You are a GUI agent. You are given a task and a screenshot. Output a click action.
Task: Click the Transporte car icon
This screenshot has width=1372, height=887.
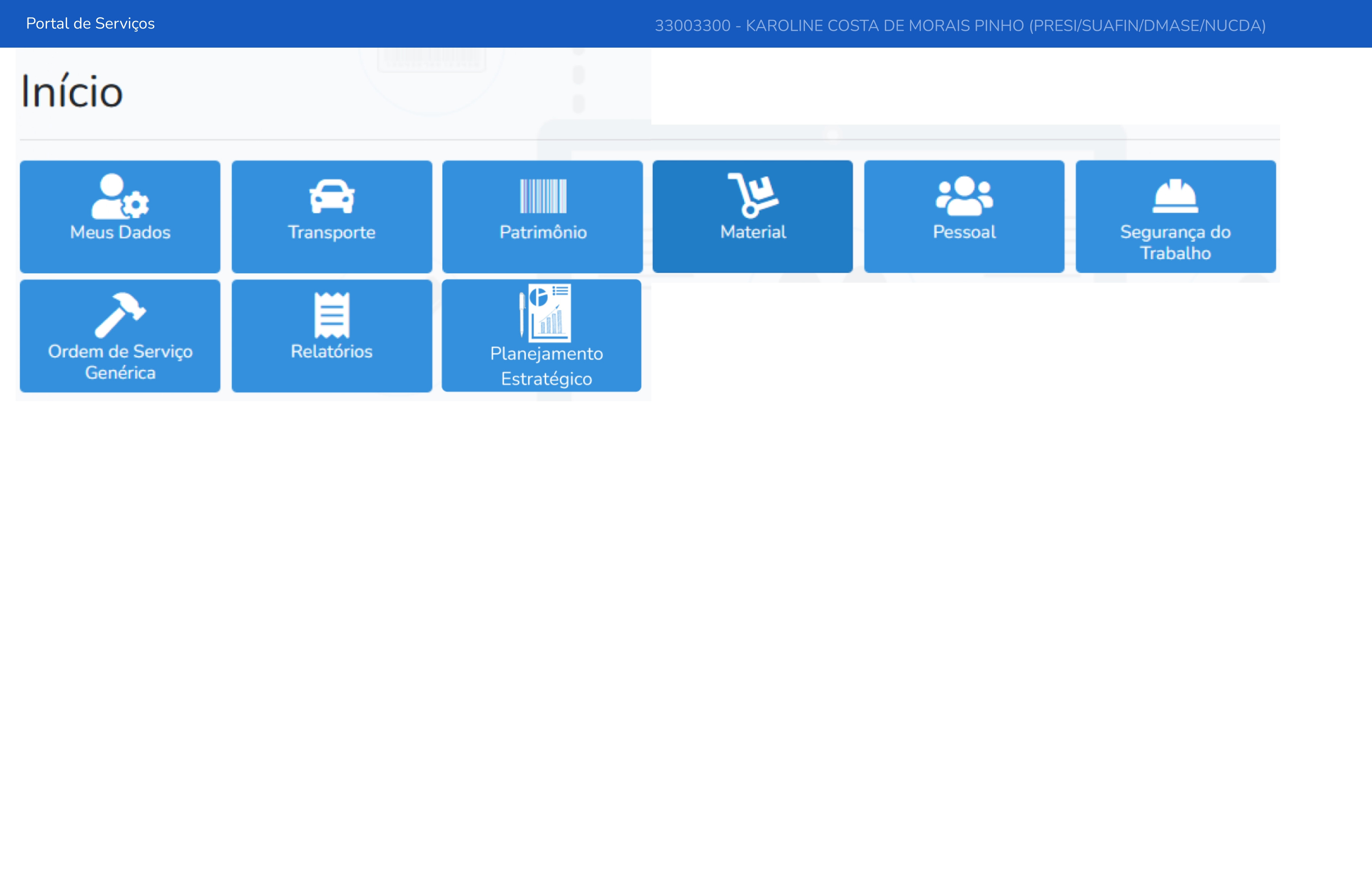[332, 196]
